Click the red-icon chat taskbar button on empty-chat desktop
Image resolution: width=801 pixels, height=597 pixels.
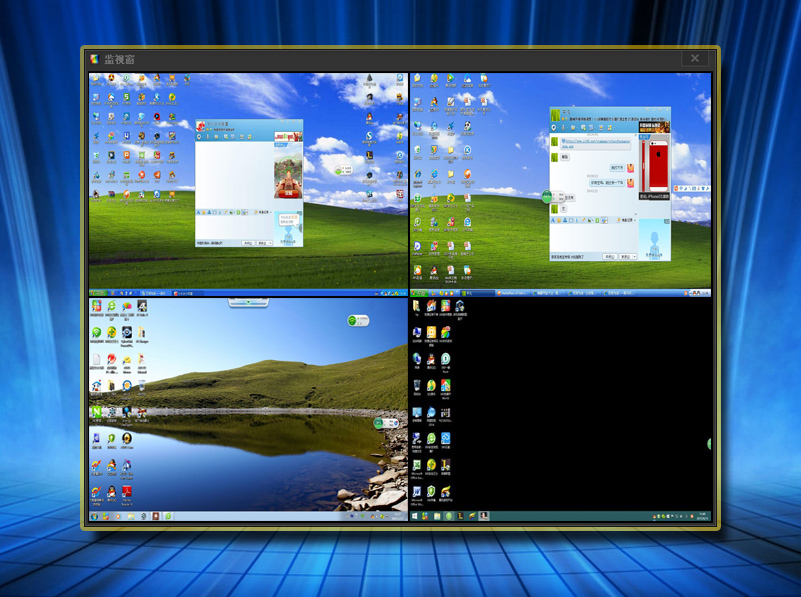[x=186, y=293]
